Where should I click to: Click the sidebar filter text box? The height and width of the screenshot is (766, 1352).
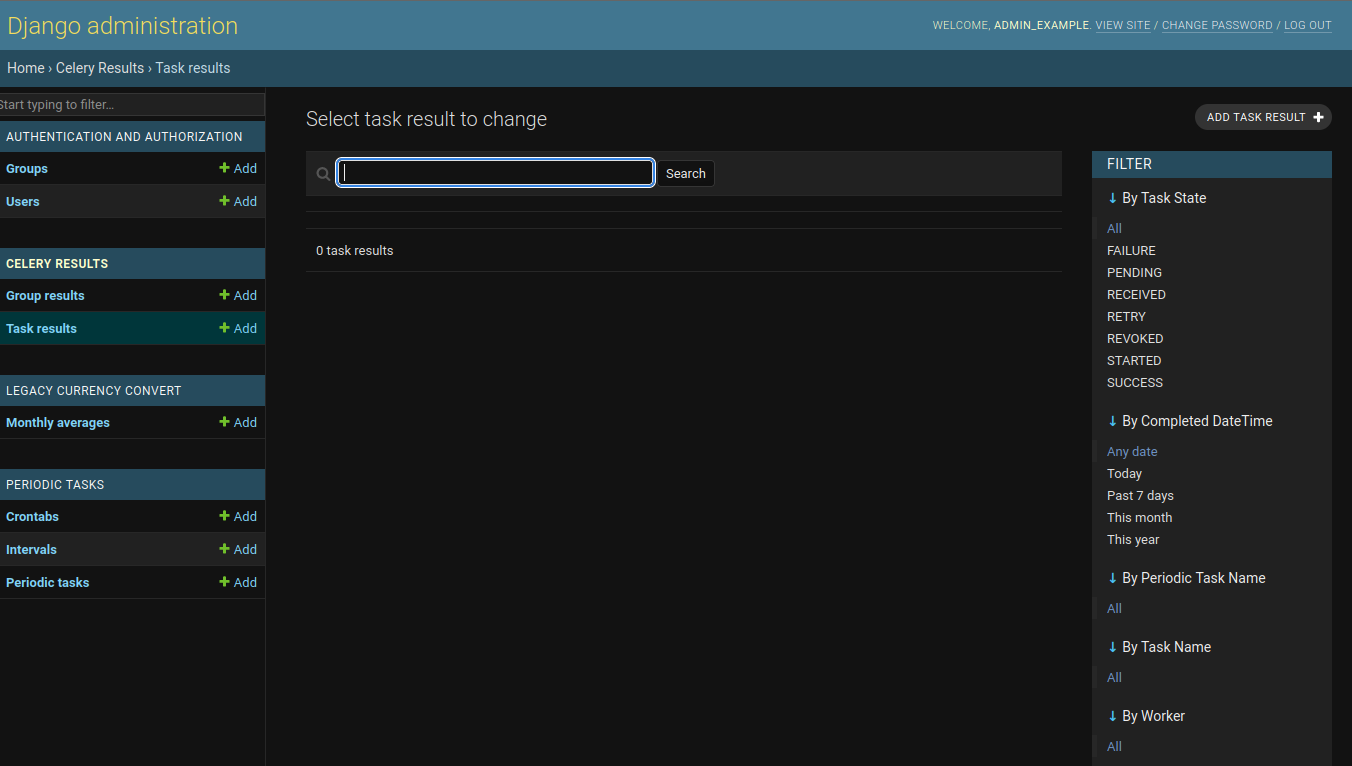coord(130,104)
